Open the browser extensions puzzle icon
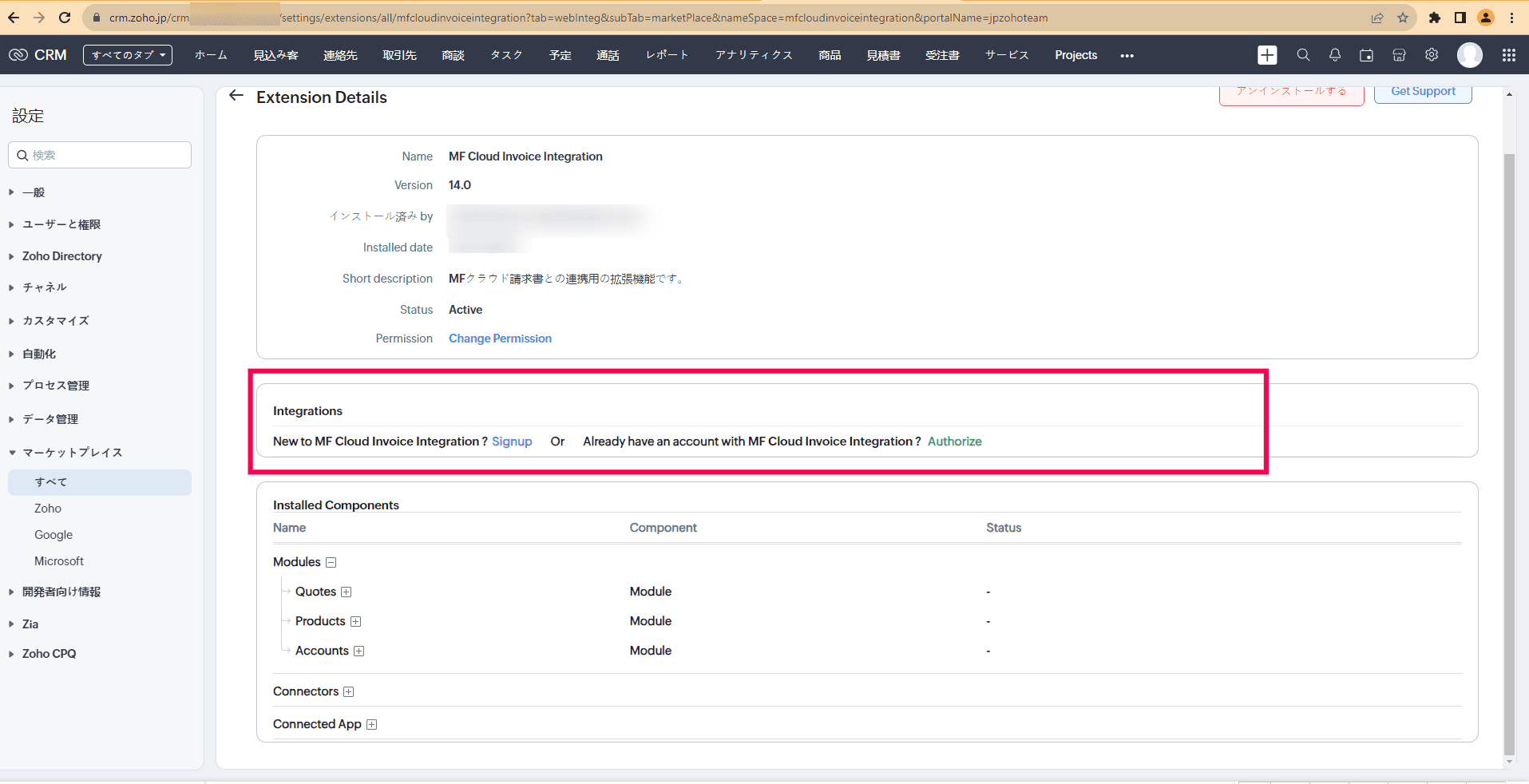The width and height of the screenshot is (1529, 784). click(x=1435, y=18)
